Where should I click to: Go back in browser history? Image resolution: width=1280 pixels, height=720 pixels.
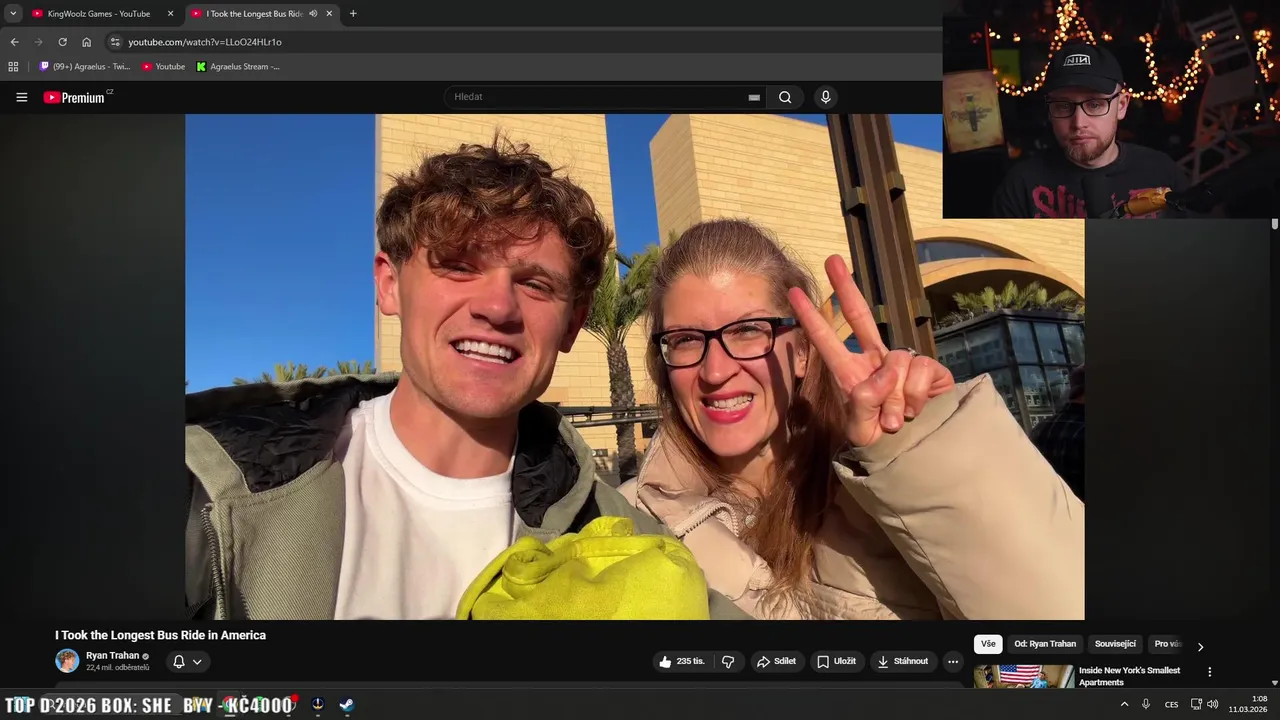14,42
